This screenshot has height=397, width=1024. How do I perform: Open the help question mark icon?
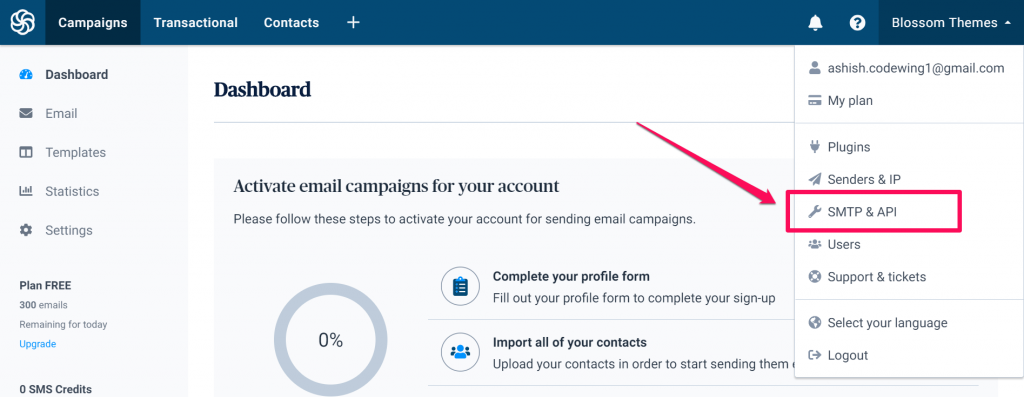click(857, 23)
